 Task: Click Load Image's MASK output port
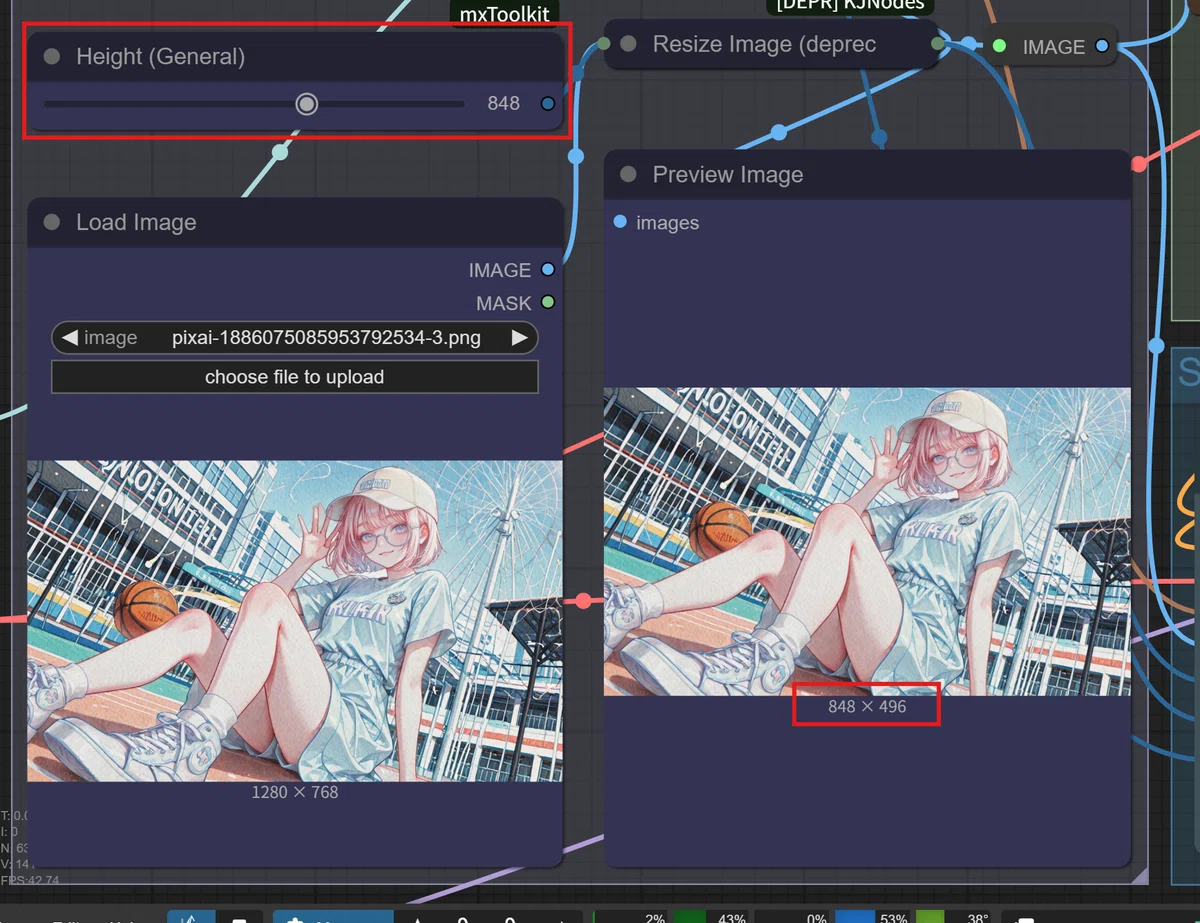point(547,302)
